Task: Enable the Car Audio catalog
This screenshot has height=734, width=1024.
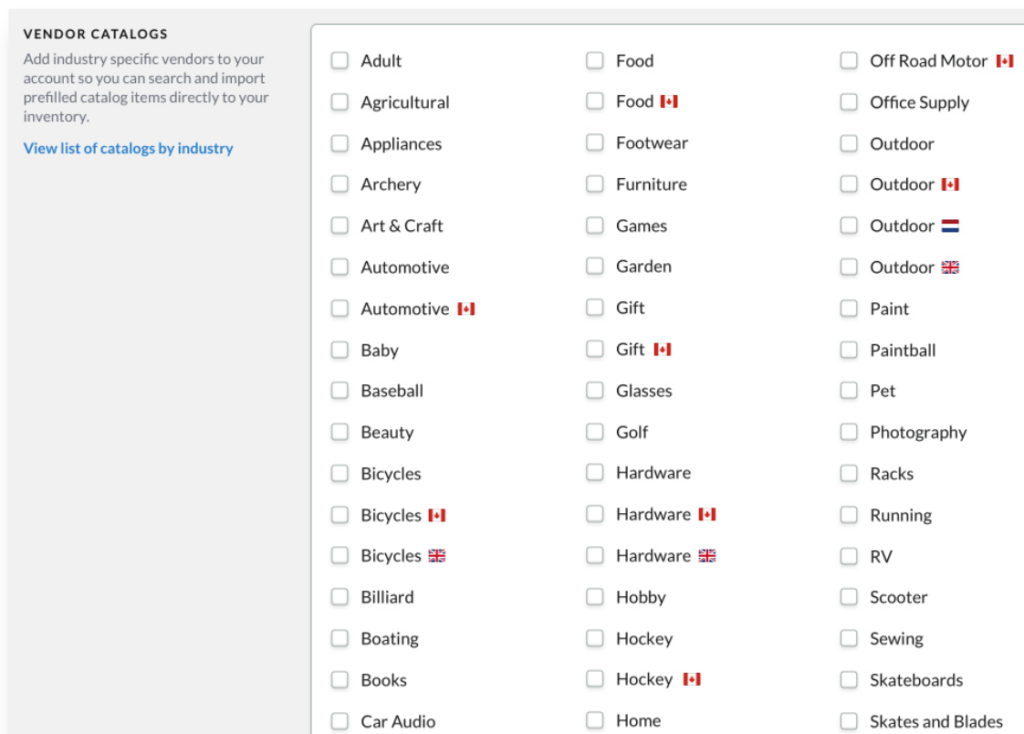Action: [339, 721]
